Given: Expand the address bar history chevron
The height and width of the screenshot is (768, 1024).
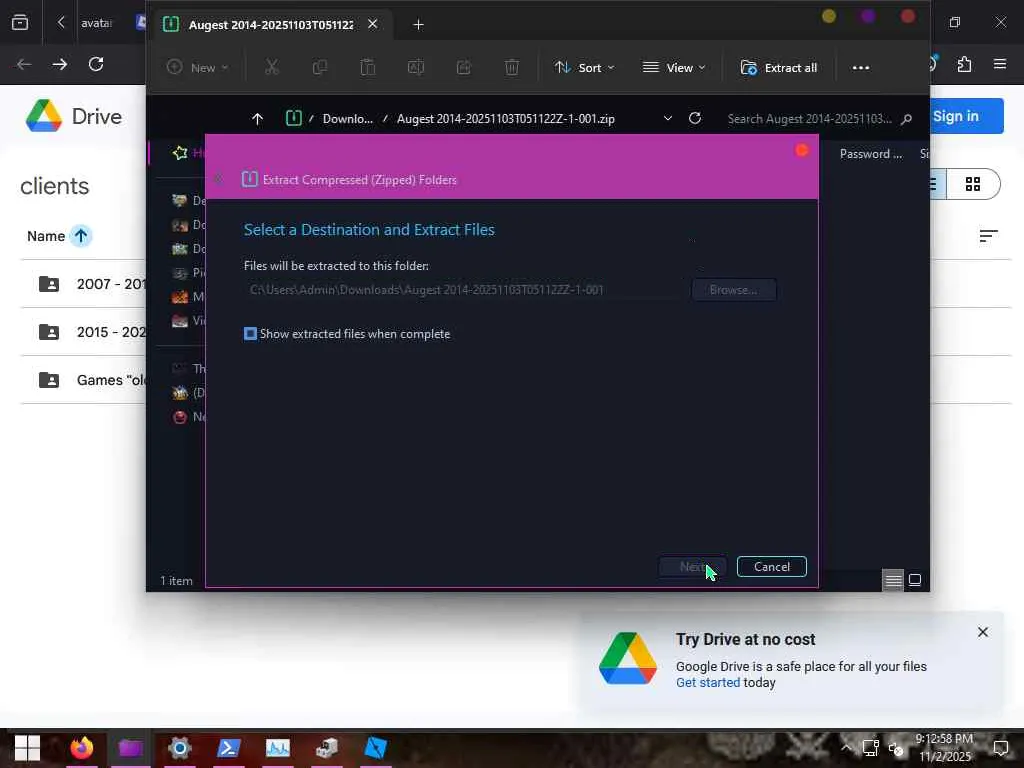Looking at the screenshot, I should click(x=667, y=119).
